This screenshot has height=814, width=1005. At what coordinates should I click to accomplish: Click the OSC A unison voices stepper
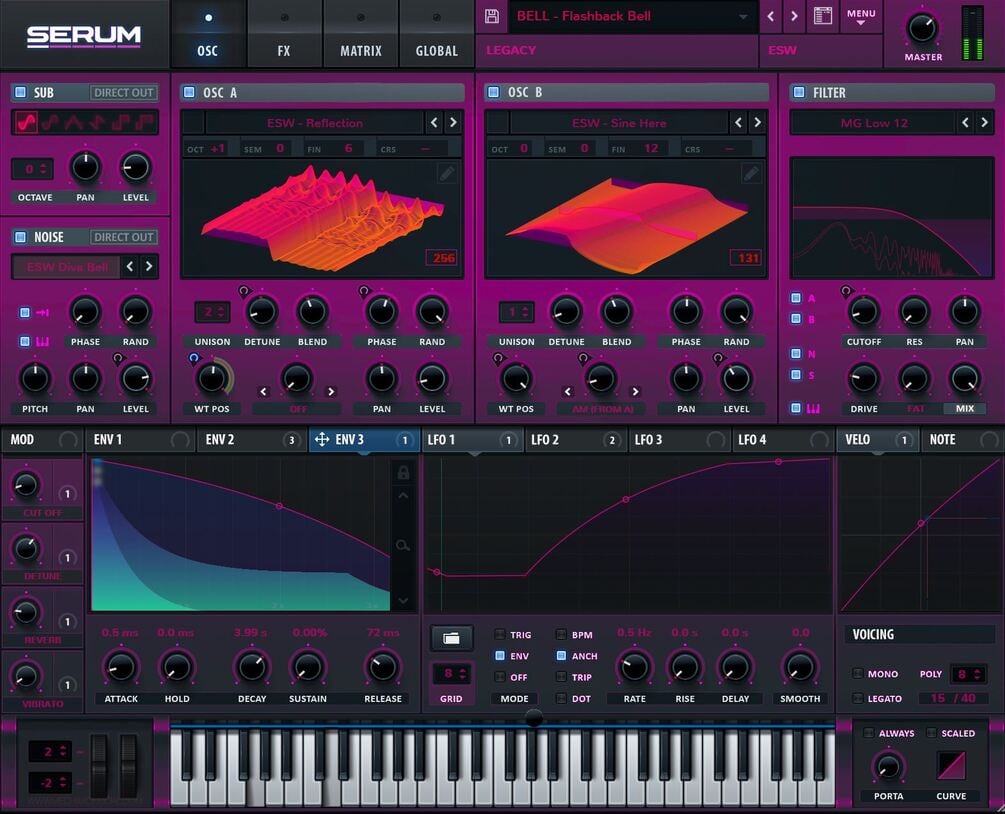pos(212,312)
